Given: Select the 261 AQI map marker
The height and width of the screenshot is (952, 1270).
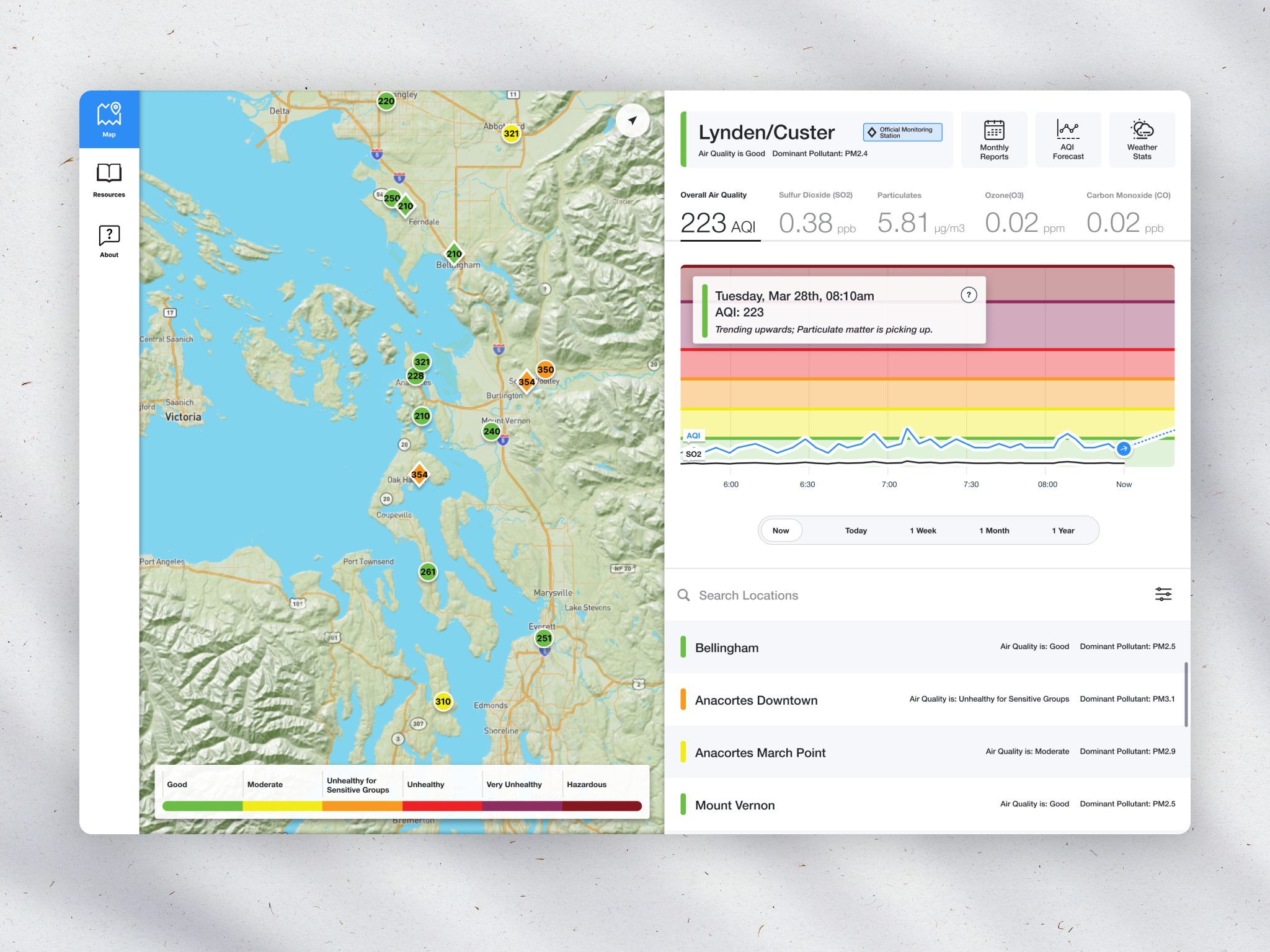Looking at the screenshot, I should tap(428, 572).
